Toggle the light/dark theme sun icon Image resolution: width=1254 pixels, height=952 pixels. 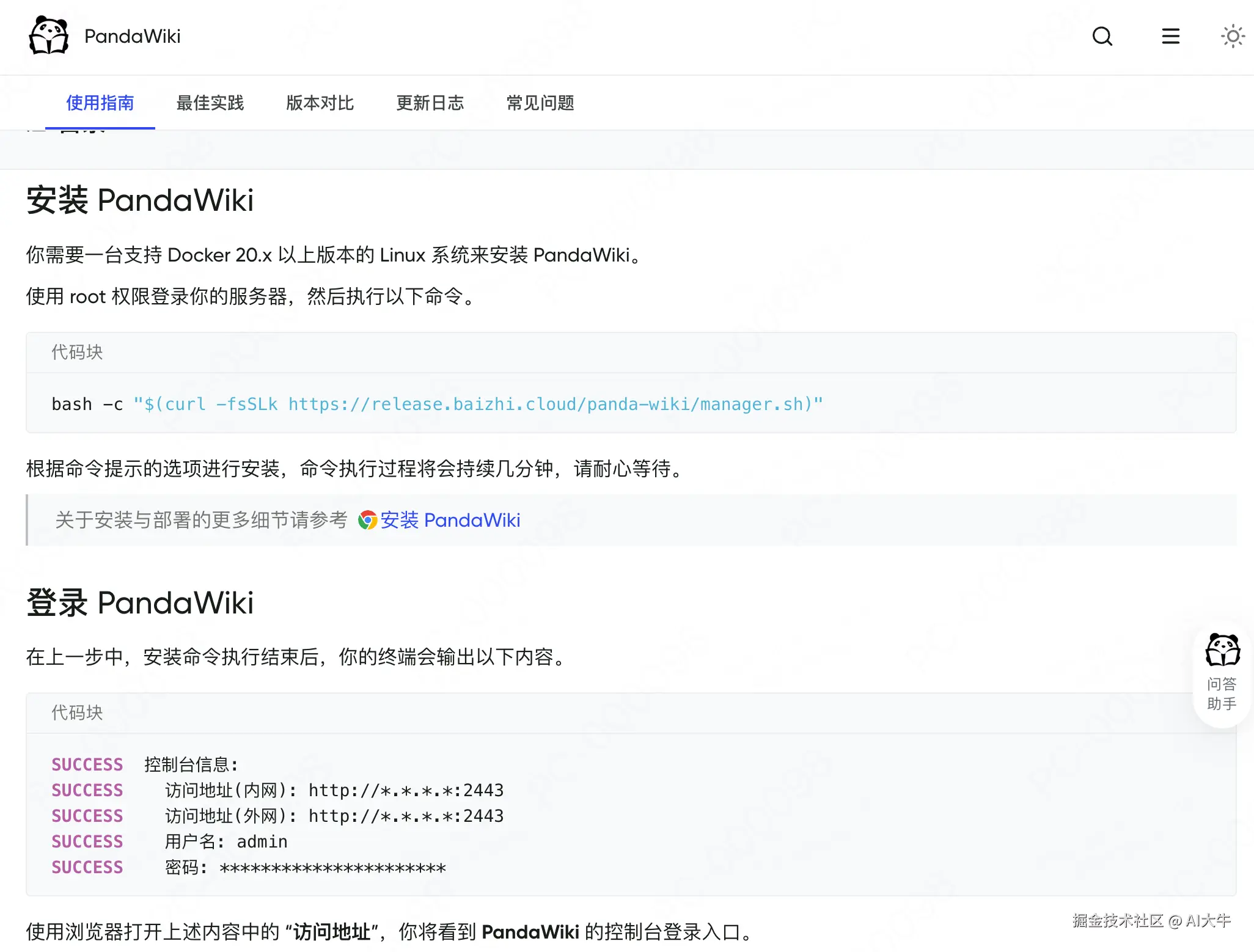[1232, 36]
